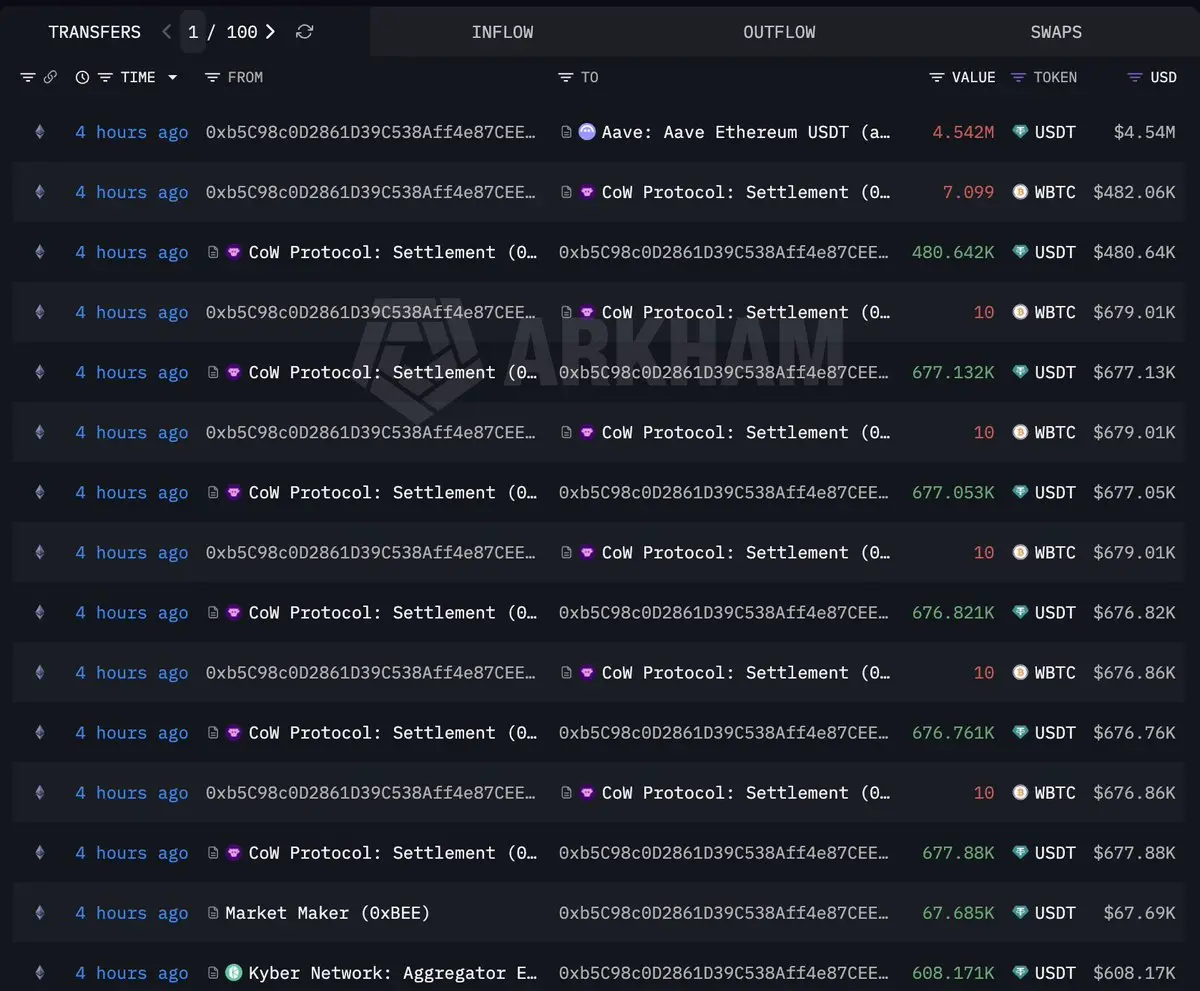
Task: Open the TOKEN column filter
Action: (1018, 77)
